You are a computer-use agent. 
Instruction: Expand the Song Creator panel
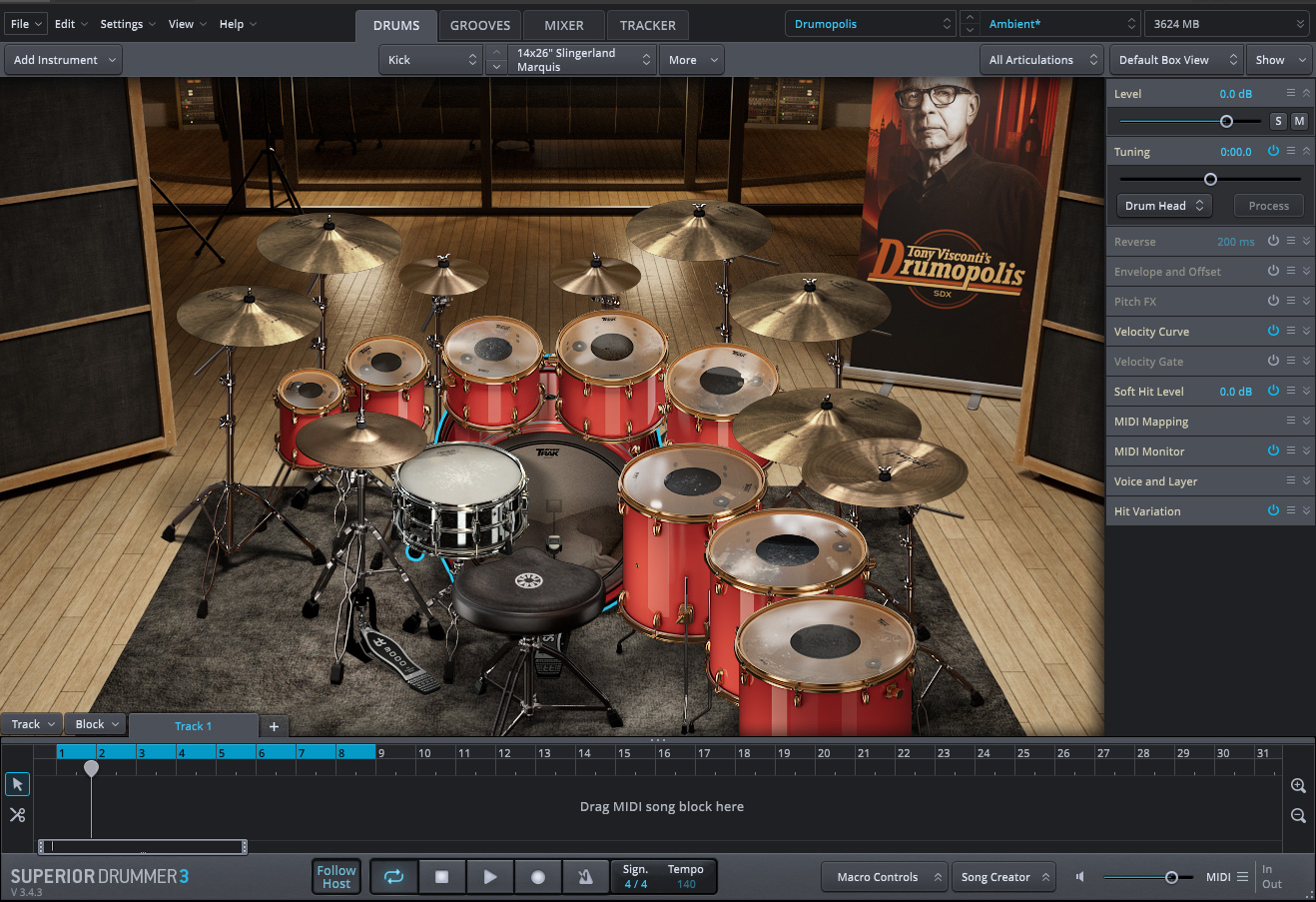coord(1003,877)
